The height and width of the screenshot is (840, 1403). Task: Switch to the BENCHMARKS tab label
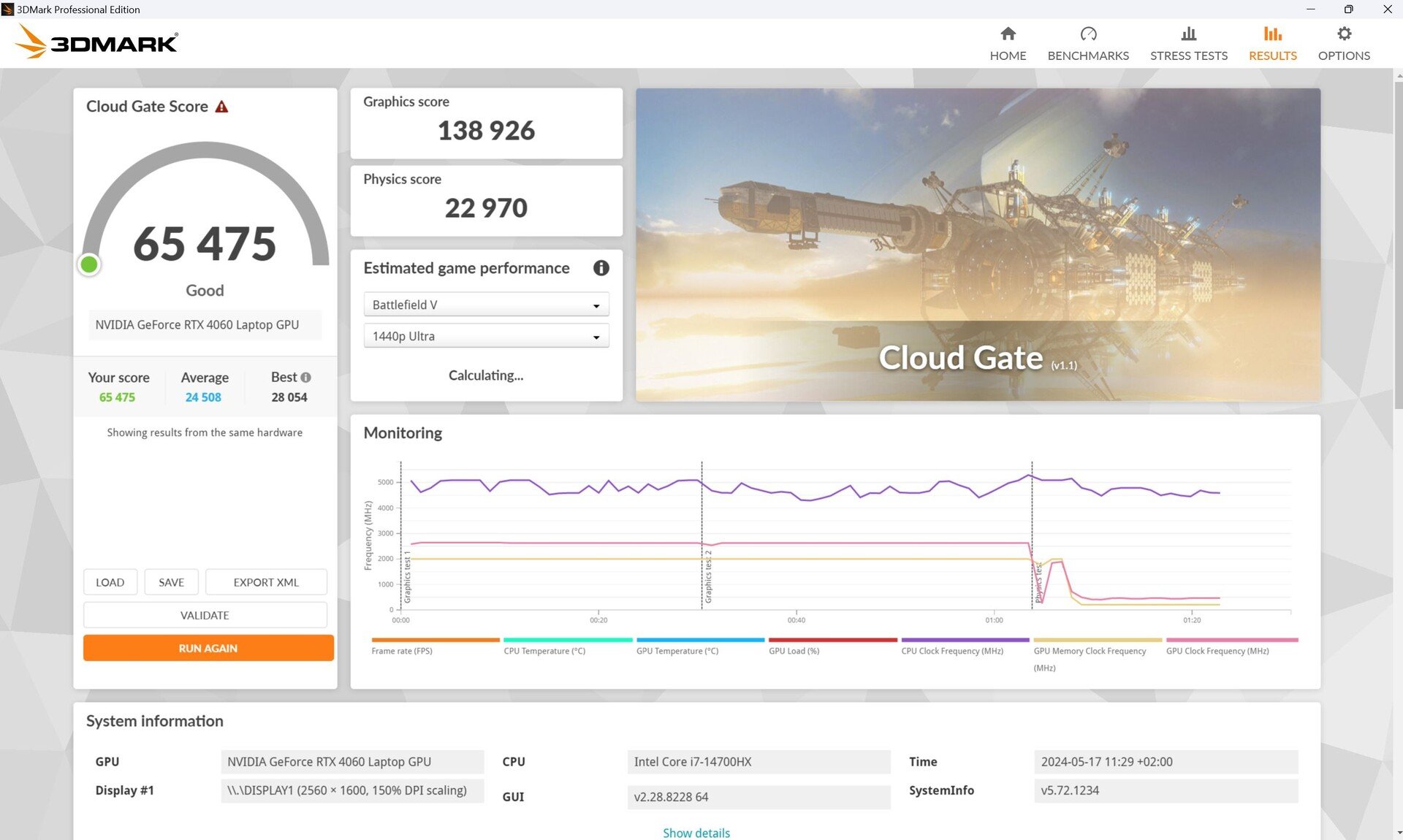pos(1088,56)
